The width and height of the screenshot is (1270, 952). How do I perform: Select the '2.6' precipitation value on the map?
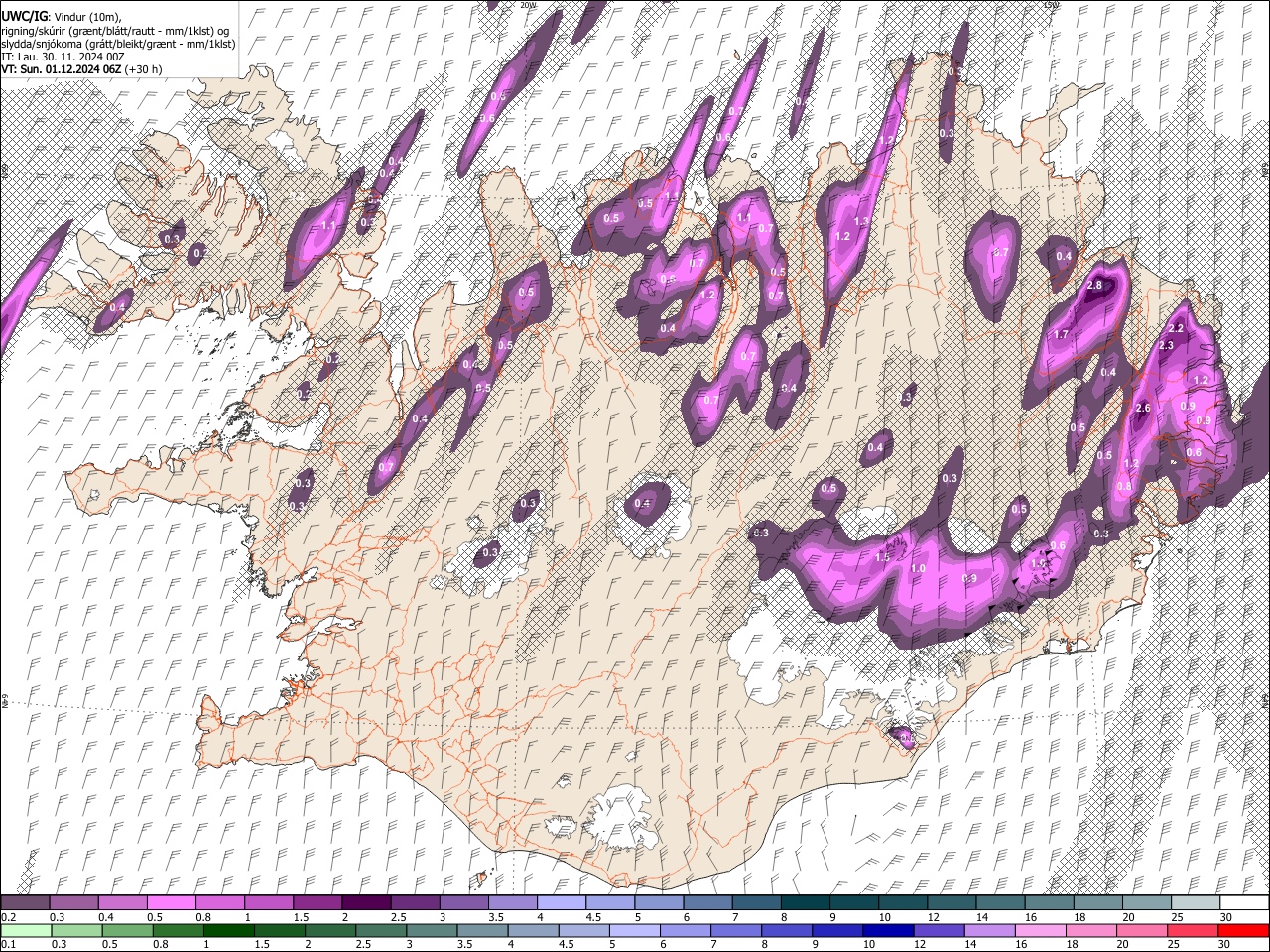[1142, 408]
